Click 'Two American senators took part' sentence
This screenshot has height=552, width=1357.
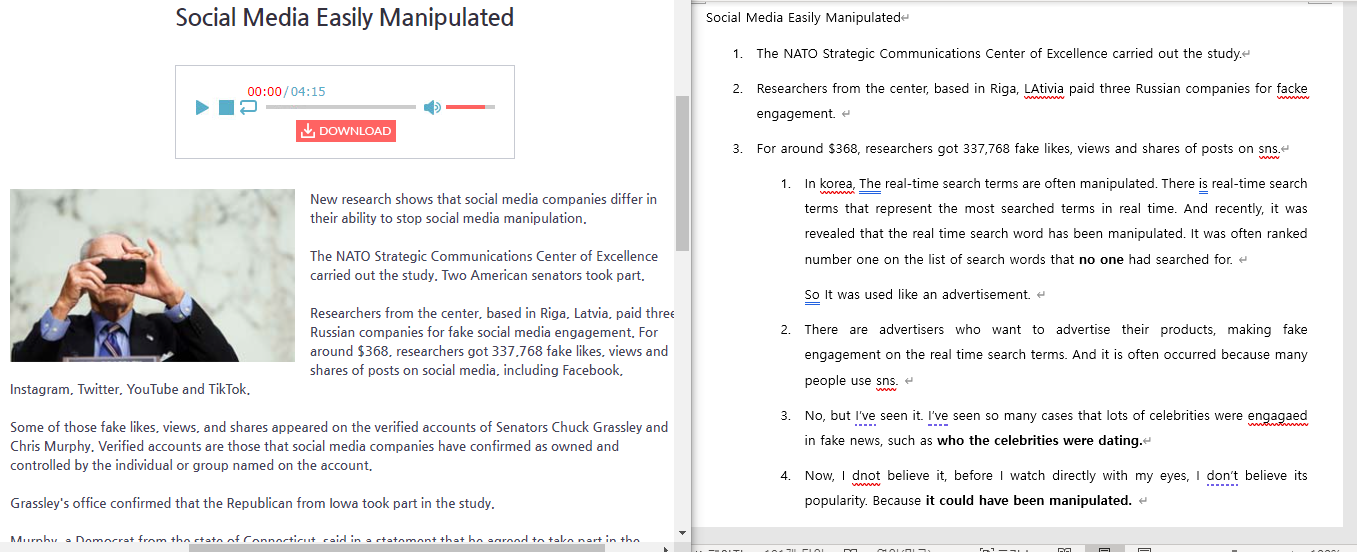pos(543,275)
